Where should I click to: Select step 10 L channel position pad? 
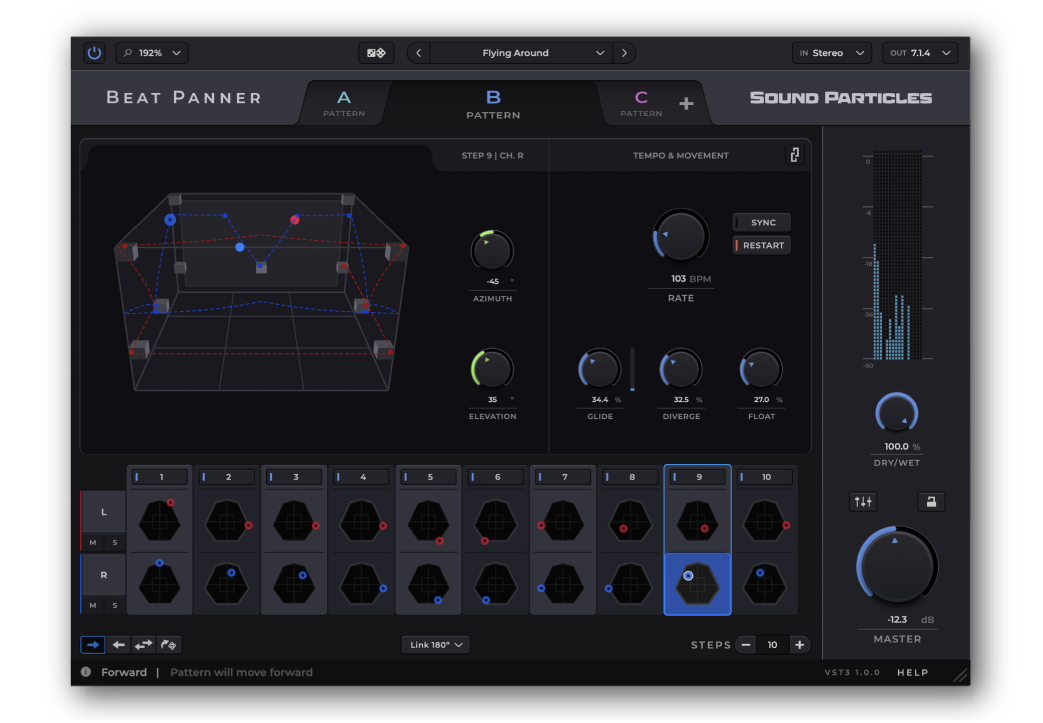pos(765,520)
